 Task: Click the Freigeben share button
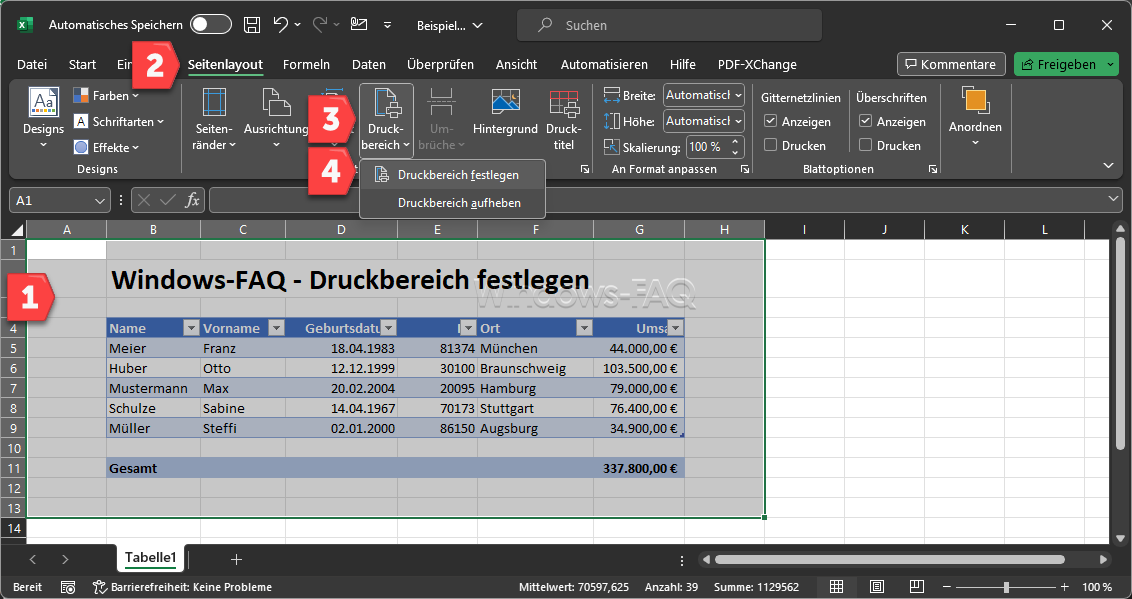1059,64
